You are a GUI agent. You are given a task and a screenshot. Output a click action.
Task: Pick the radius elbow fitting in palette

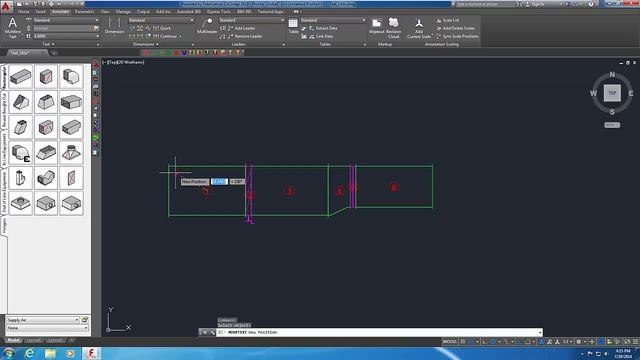71,77
